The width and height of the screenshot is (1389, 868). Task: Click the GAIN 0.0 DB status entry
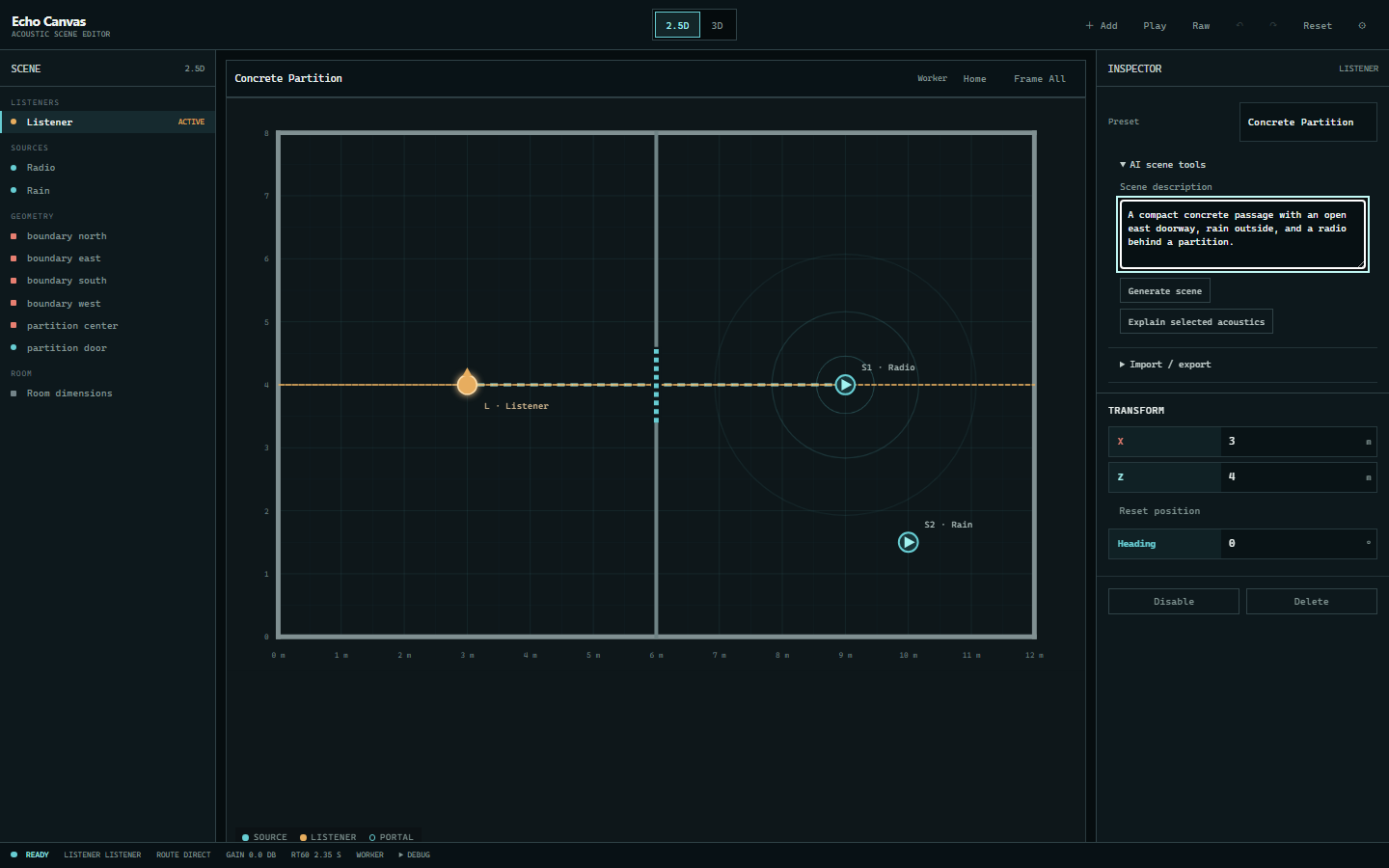click(251, 854)
